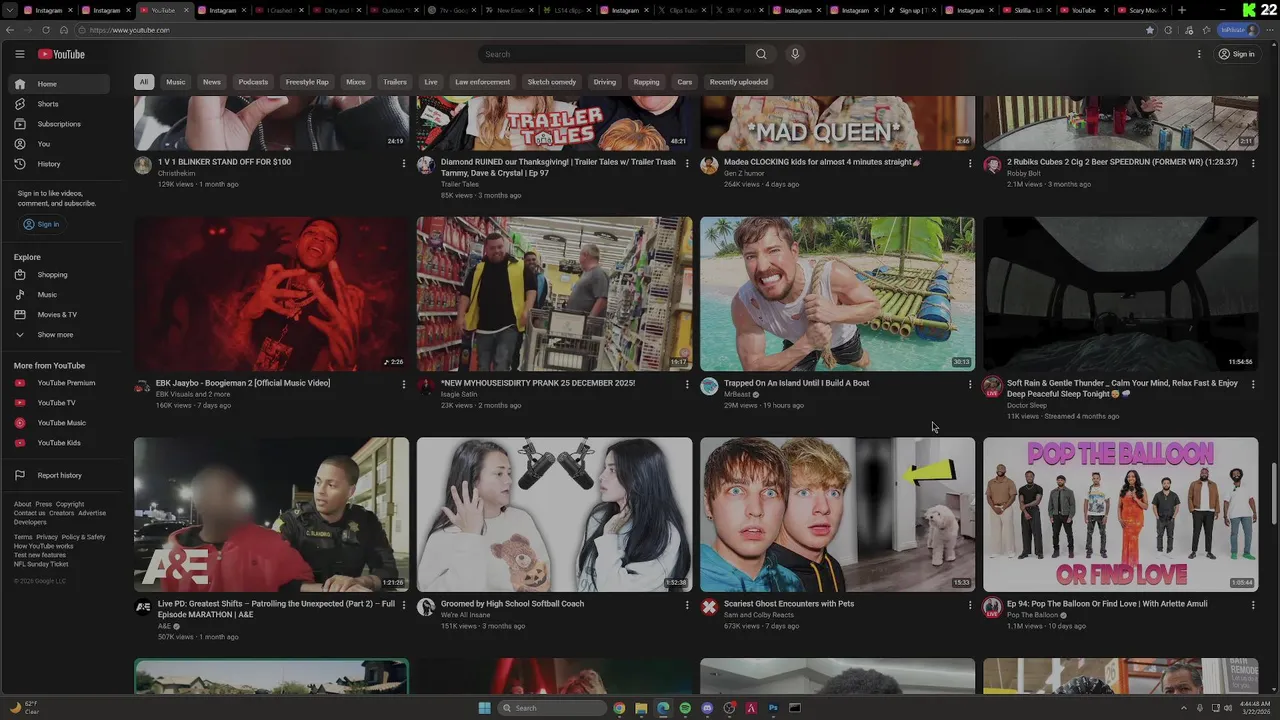This screenshot has width=1280, height=720.
Task: Click the YouTube logo
Action: pos(61,54)
